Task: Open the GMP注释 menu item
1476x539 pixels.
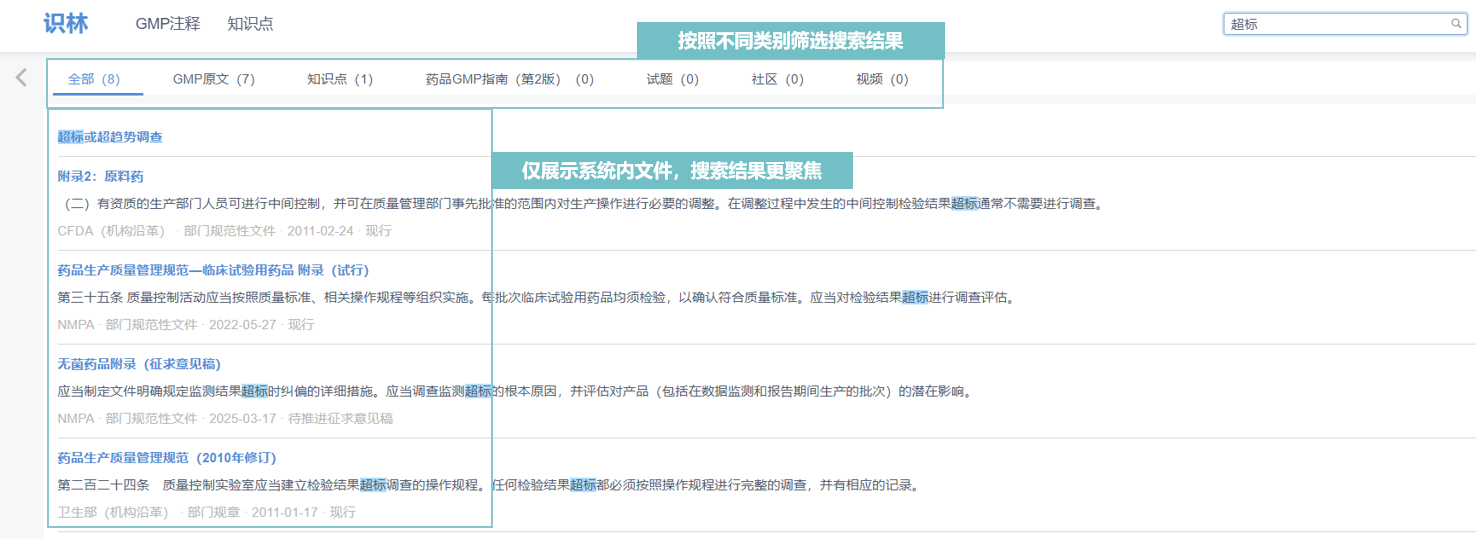Action: (168, 24)
